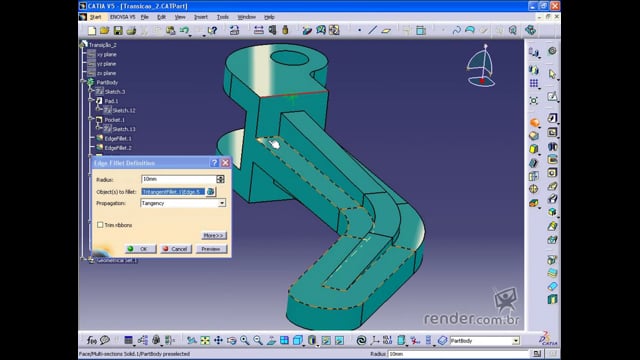Click the compass at top right of viewport

click(x=481, y=66)
